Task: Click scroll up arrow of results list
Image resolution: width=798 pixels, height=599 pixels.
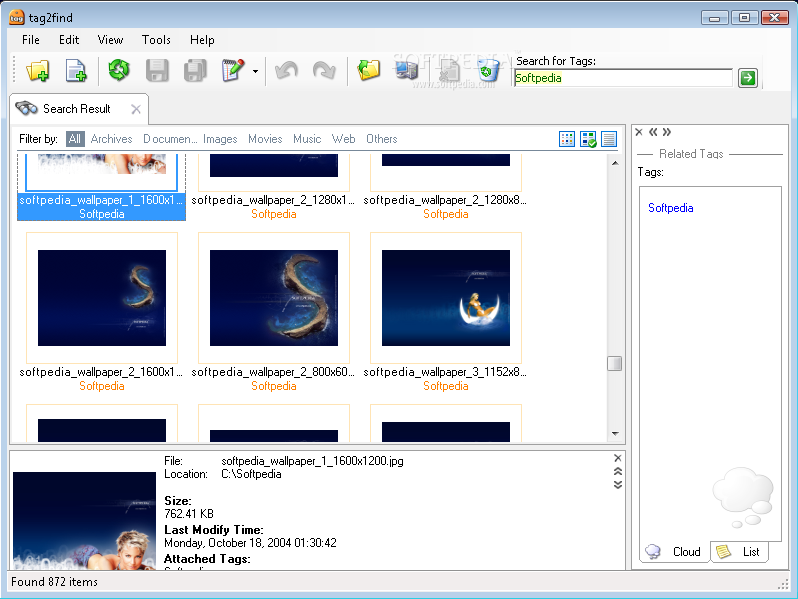Action: tap(615, 163)
